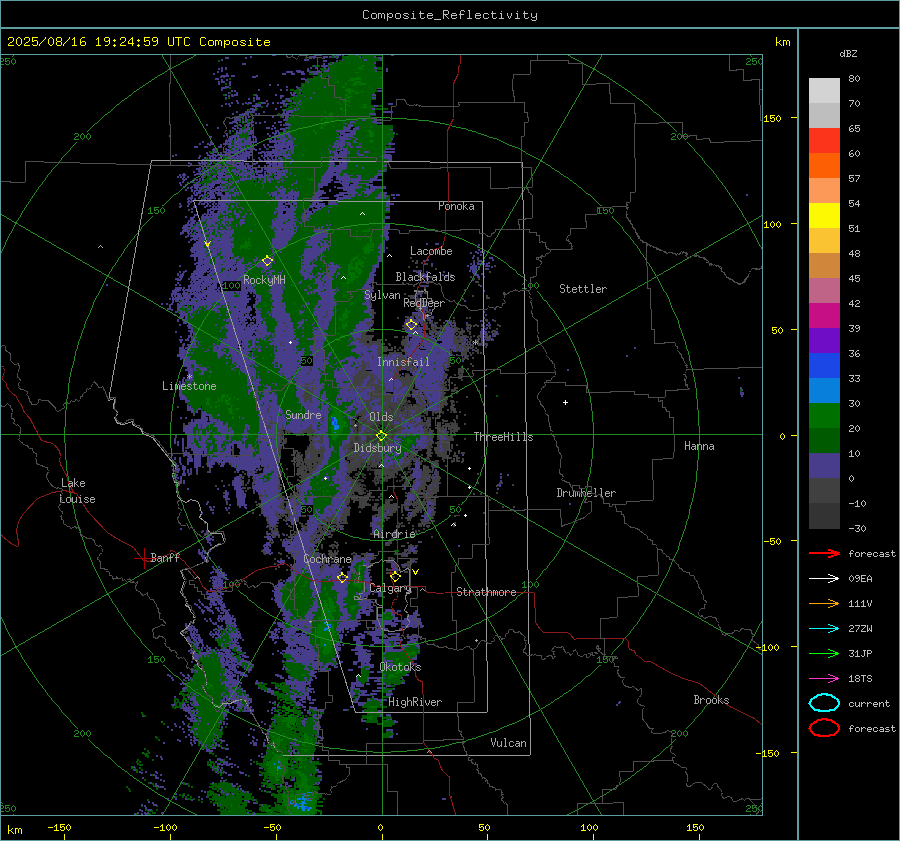Click the Stettler city label
Screen dimensions: 900x841
pos(583,289)
